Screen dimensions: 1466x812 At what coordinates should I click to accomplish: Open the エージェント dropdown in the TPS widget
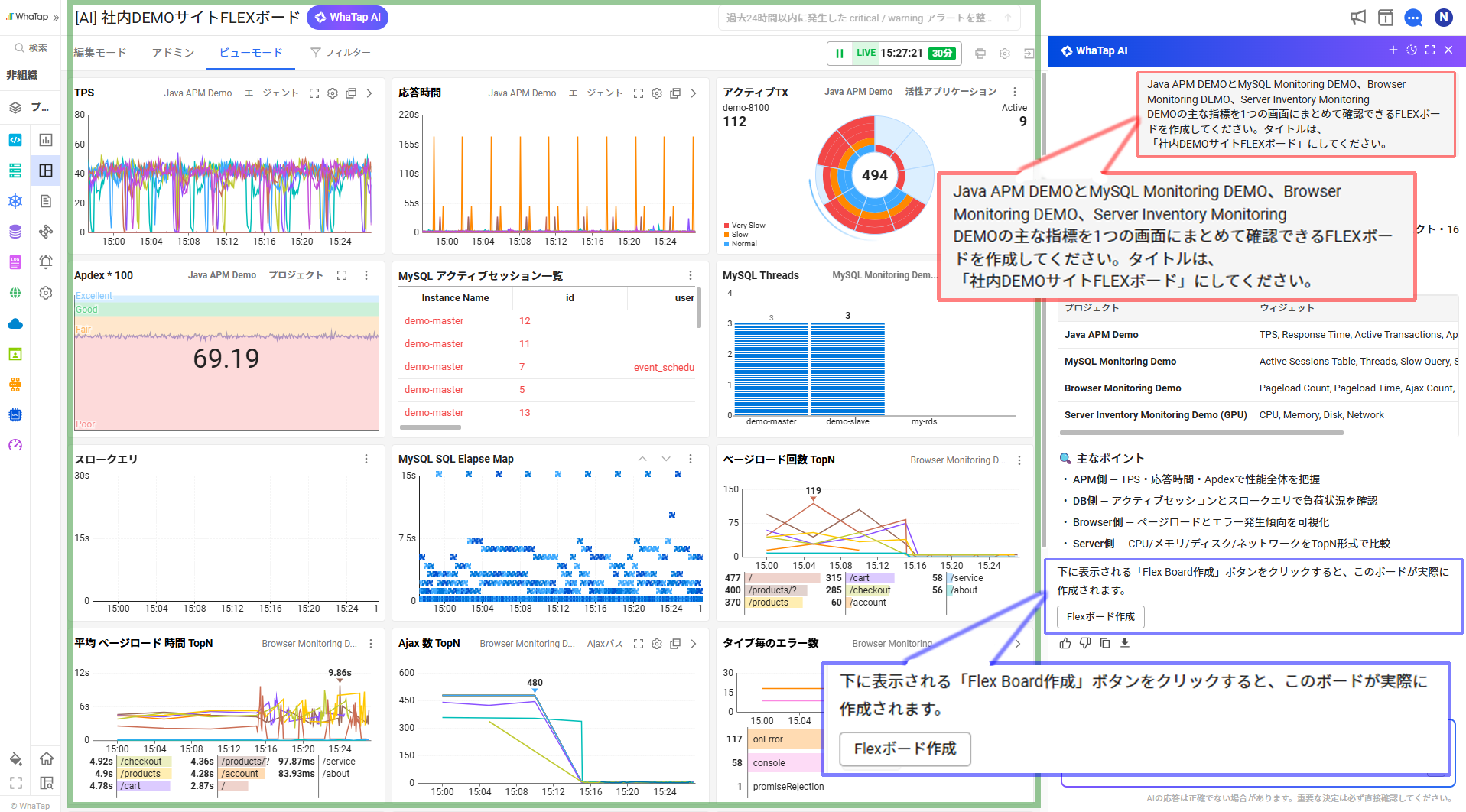(271, 93)
